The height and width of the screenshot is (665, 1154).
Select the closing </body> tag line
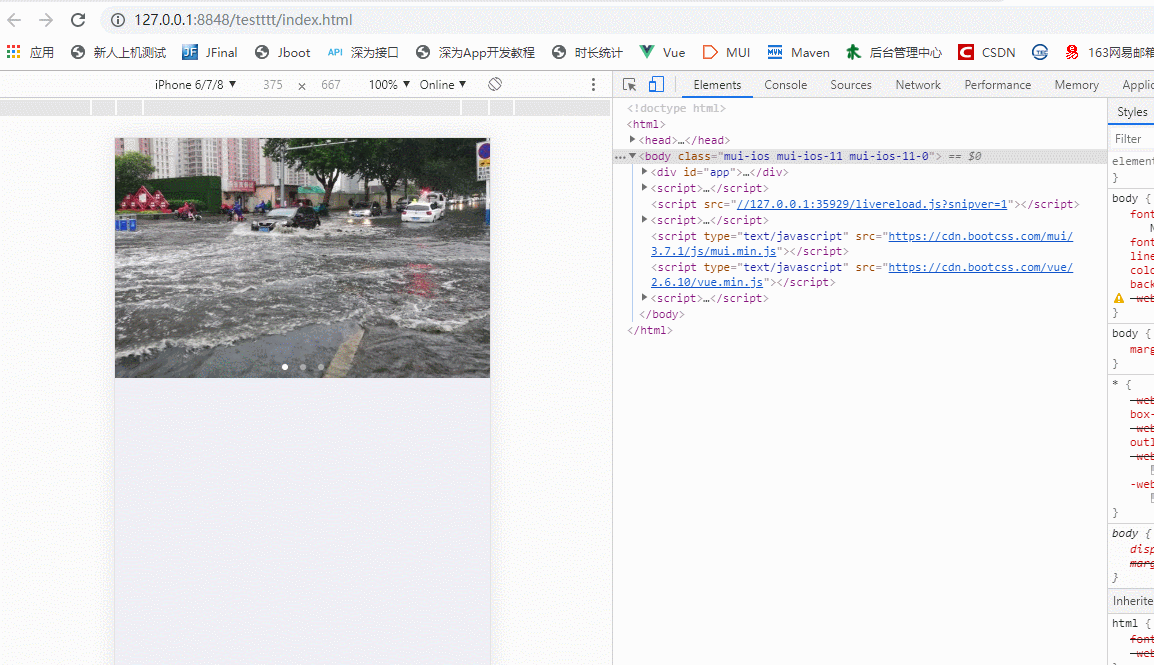pyautogui.click(x=662, y=314)
